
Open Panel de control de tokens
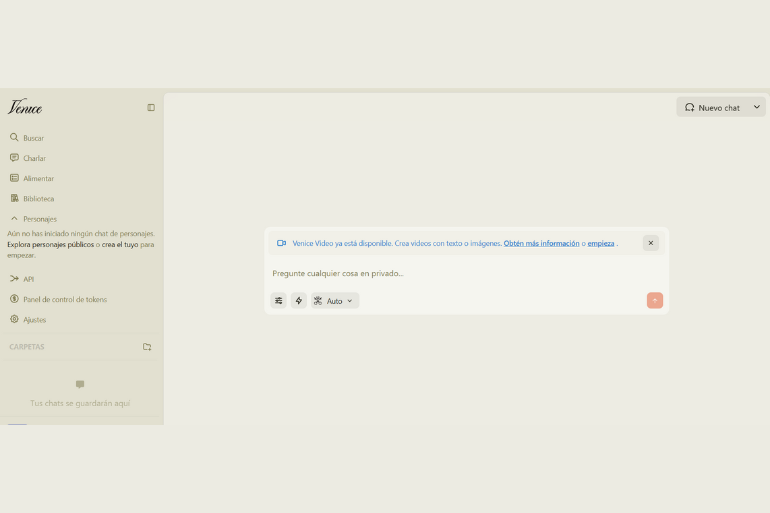click(64, 299)
